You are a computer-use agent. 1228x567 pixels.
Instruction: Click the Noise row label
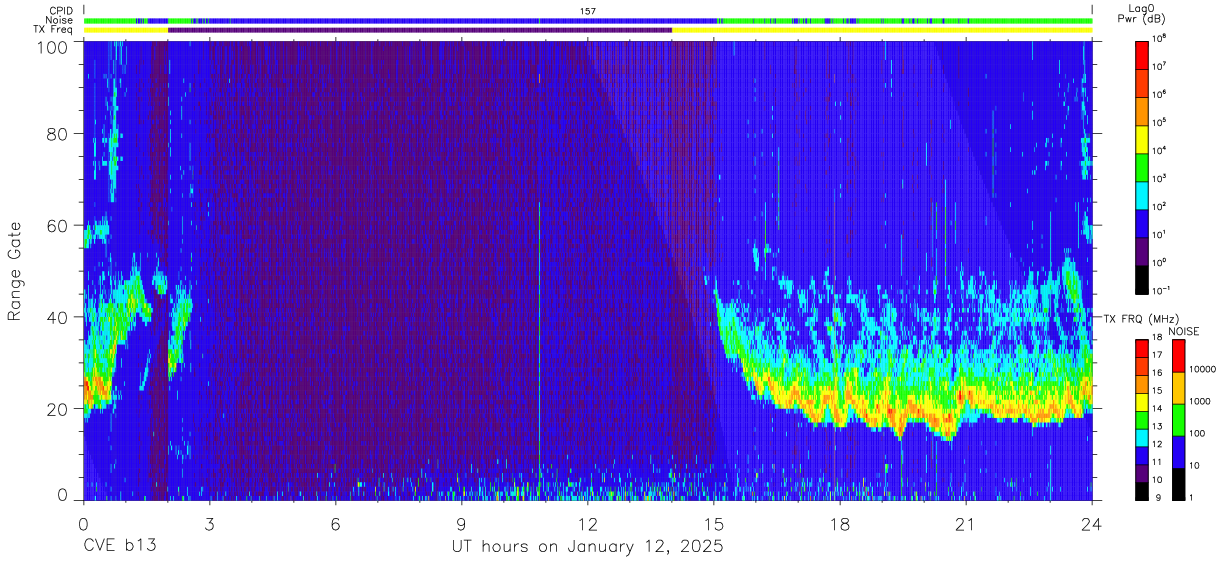click(x=59, y=20)
